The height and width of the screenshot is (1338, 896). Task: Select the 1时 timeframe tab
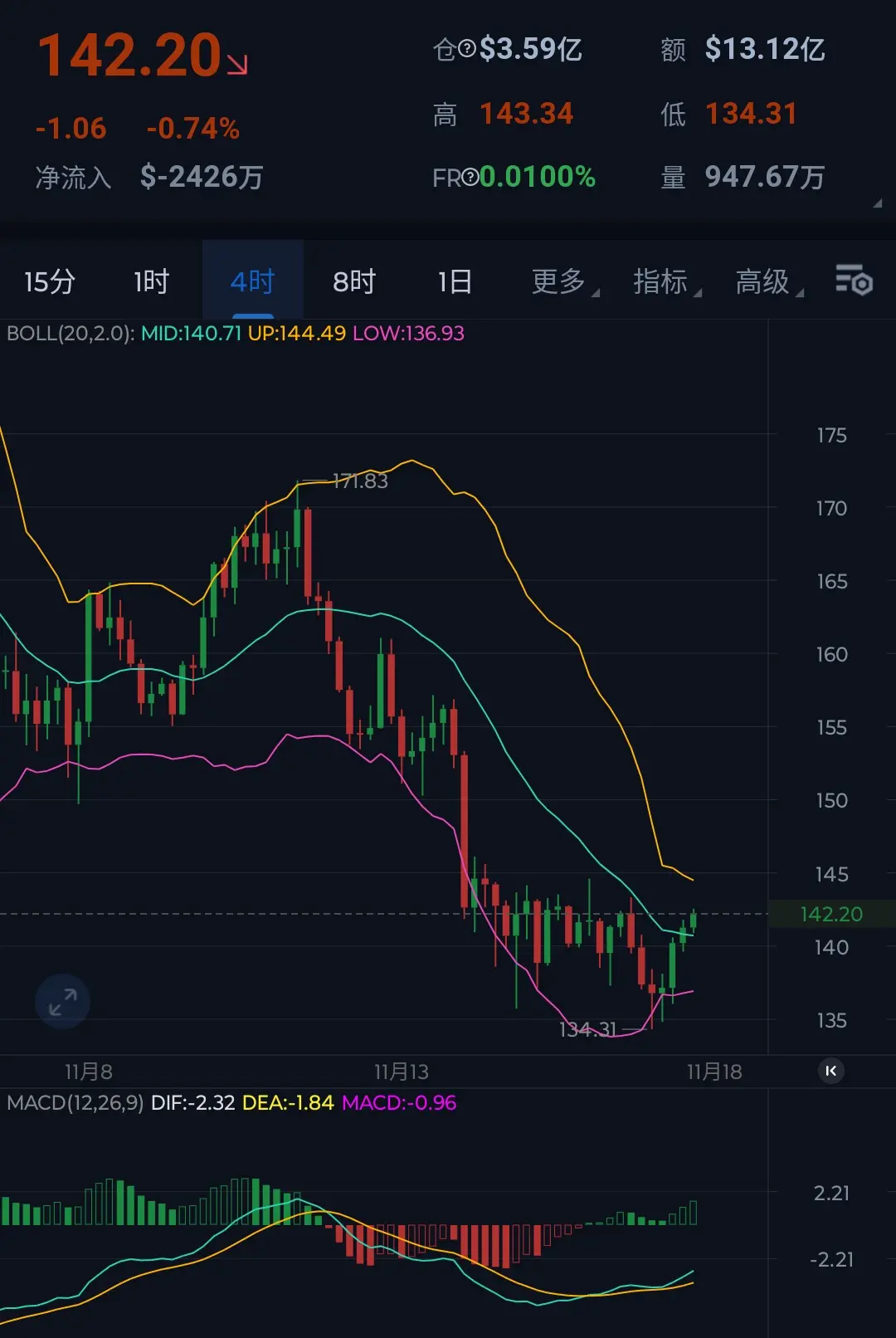tap(151, 281)
